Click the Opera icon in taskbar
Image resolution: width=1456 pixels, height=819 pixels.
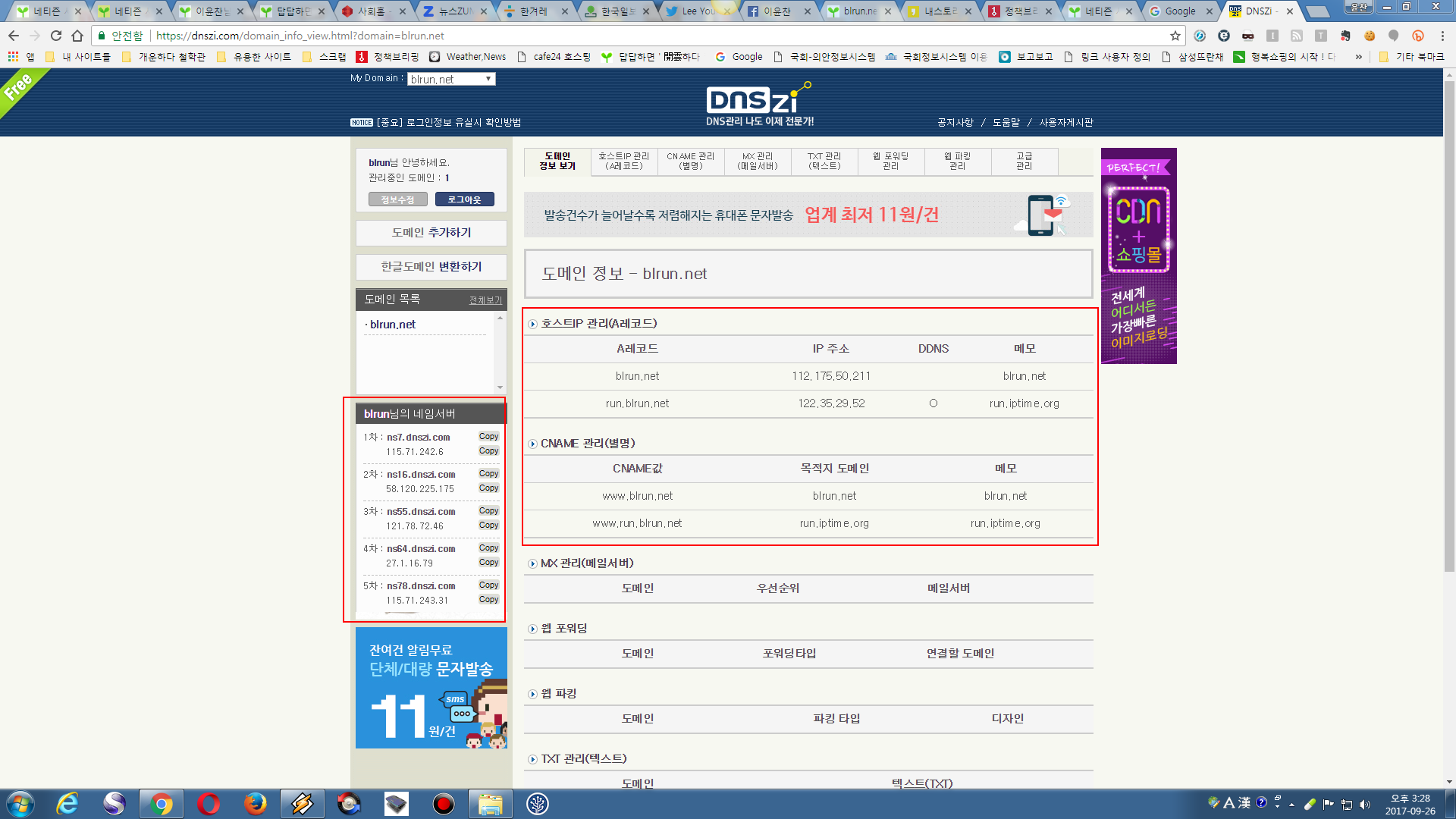(x=208, y=804)
